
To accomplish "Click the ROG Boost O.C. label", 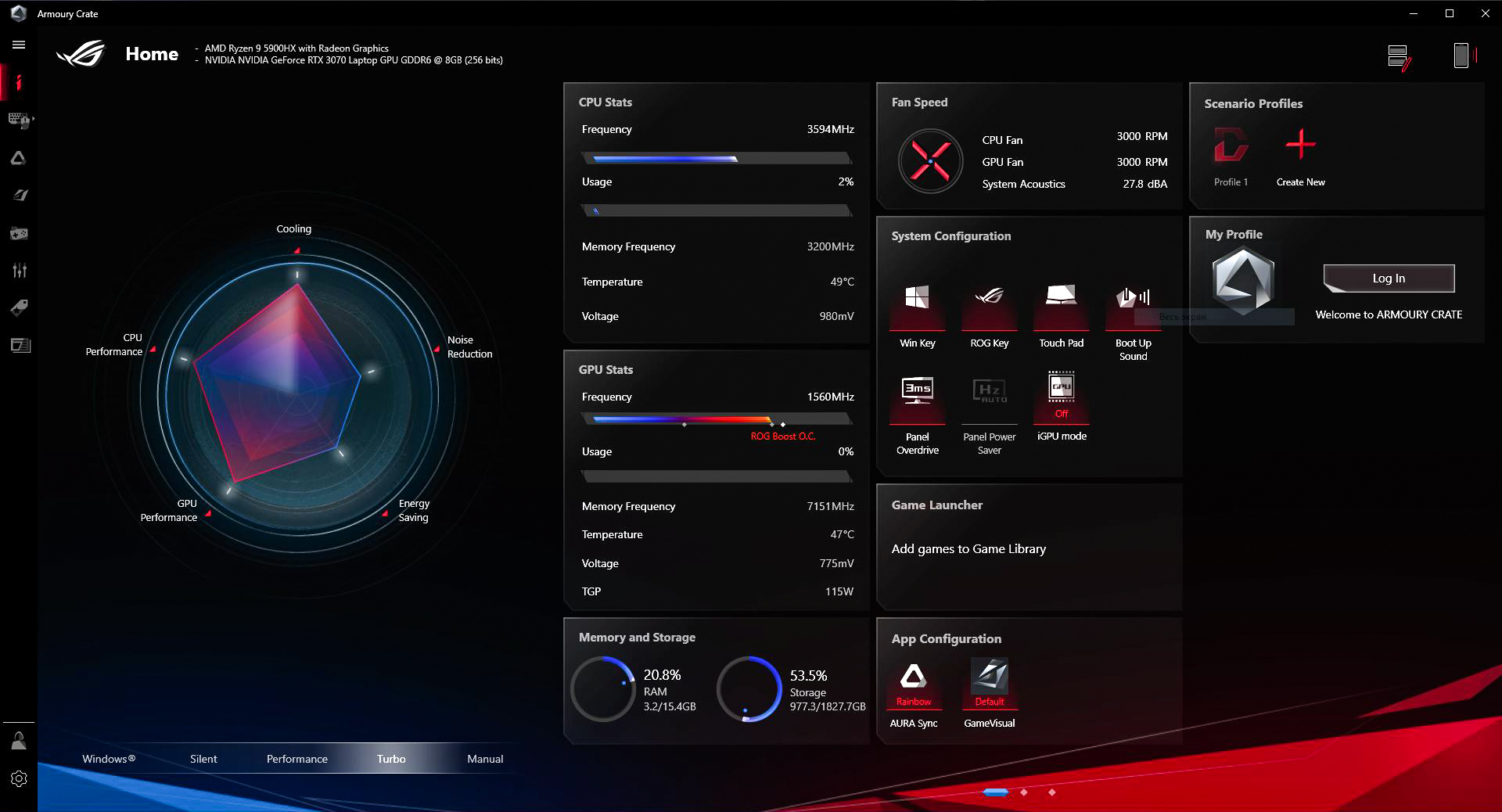I will [783, 437].
